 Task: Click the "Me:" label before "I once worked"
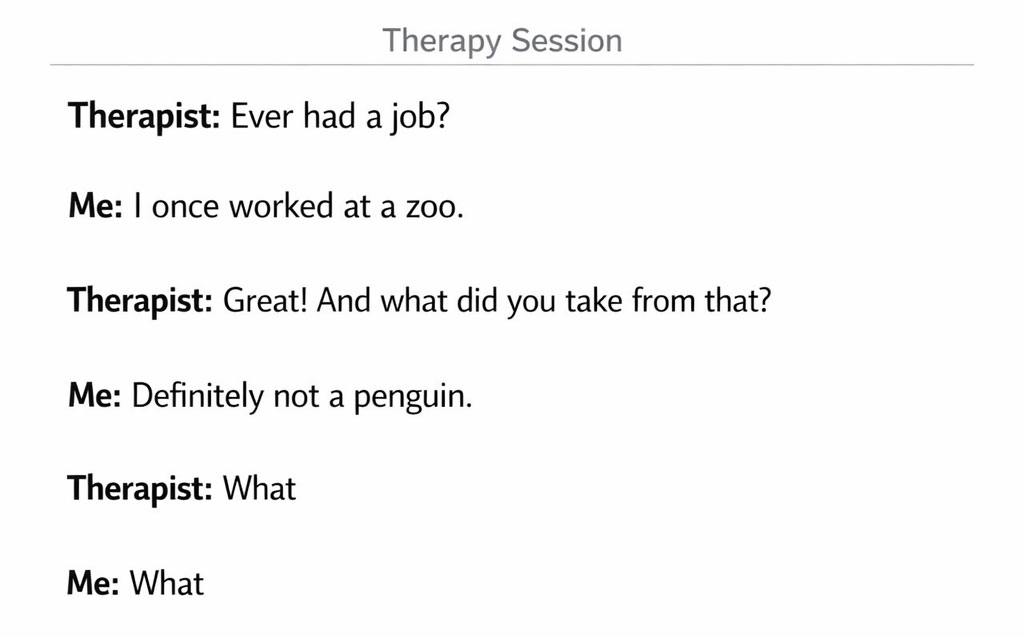tap(95, 207)
